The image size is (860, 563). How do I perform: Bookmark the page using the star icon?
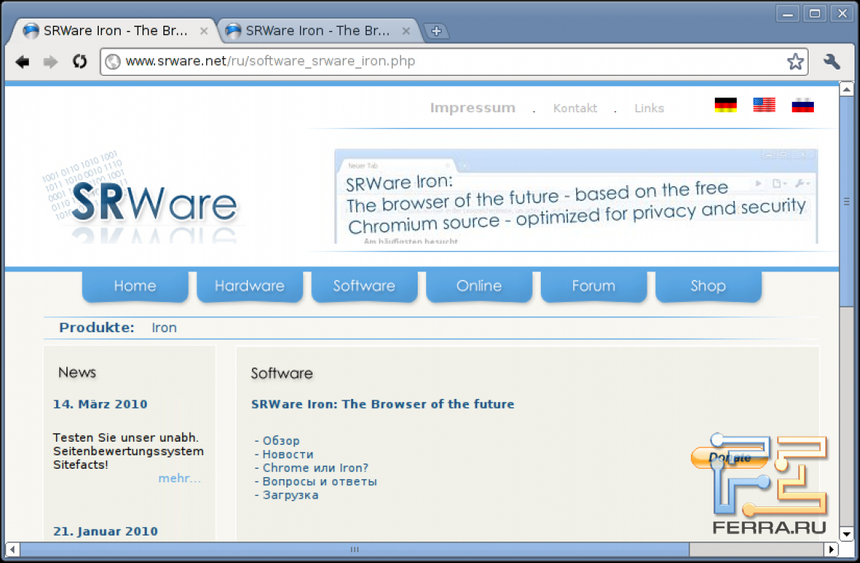point(795,61)
